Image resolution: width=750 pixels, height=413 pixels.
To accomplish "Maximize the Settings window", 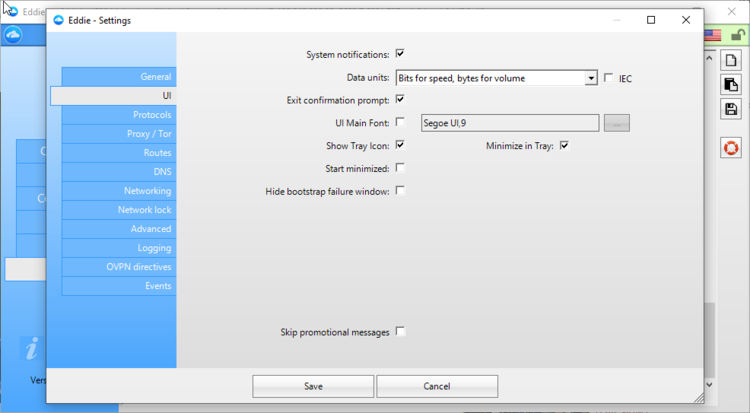I will (651, 20).
